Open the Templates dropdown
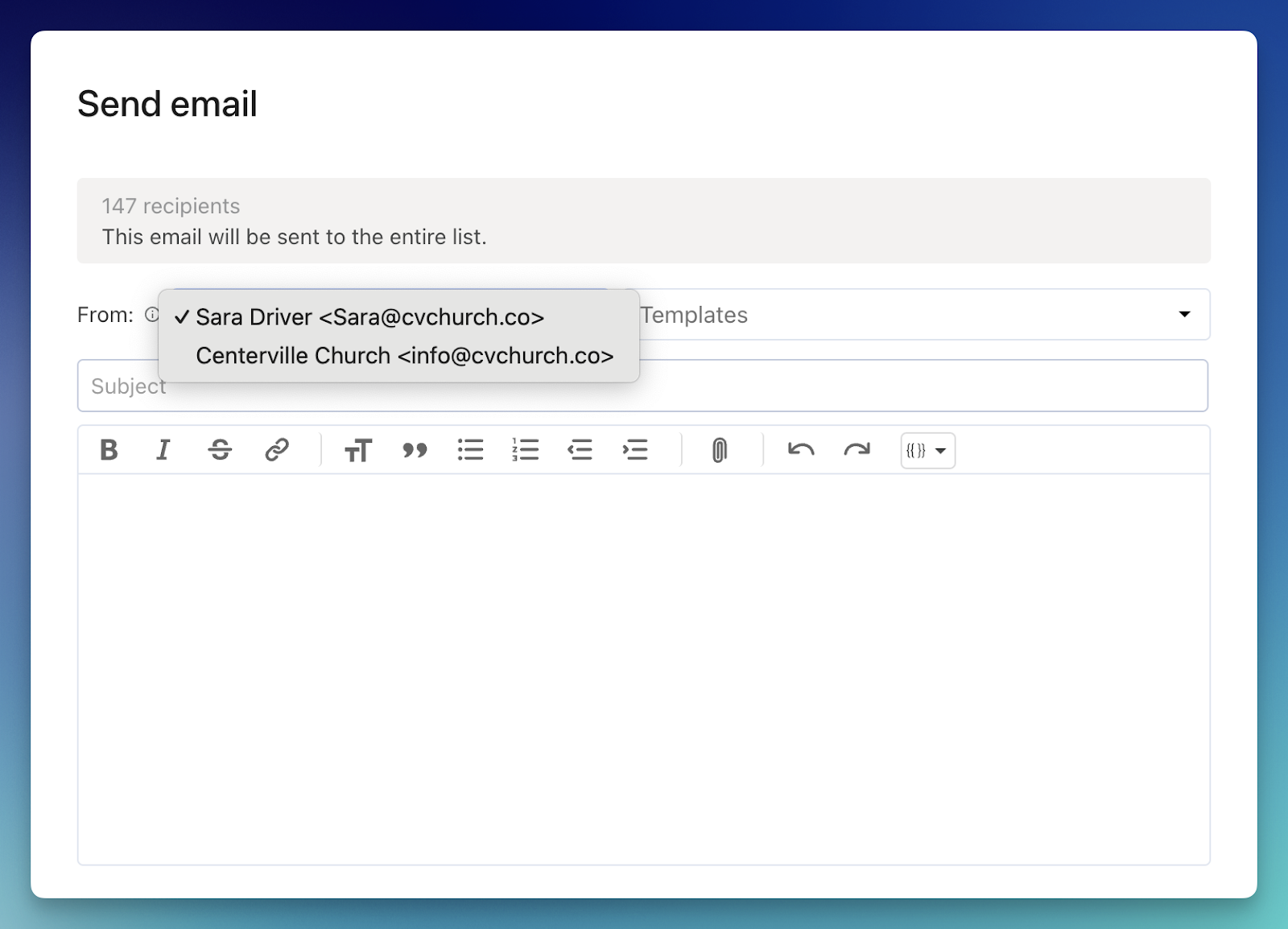Viewport: 1288px width, 929px height. tap(918, 315)
